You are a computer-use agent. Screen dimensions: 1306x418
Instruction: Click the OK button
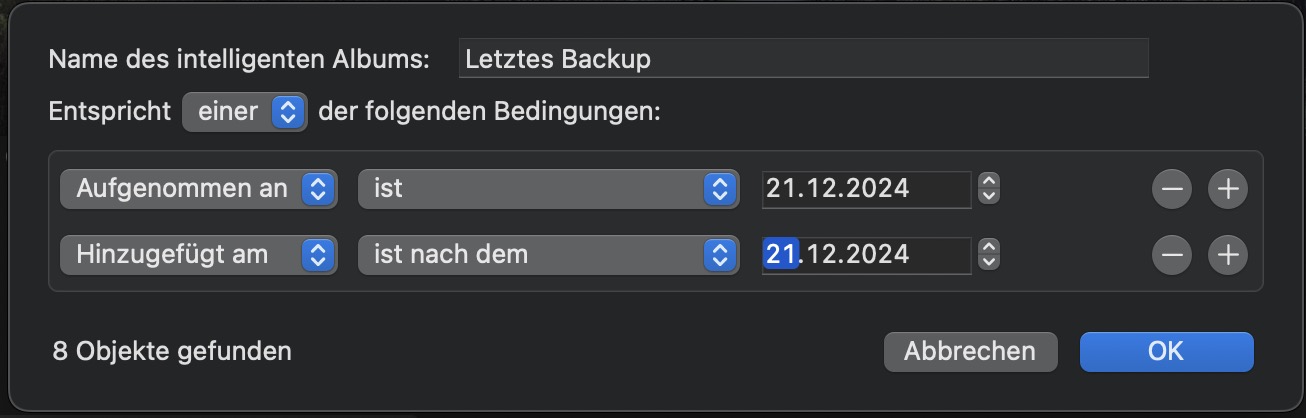click(1166, 351)
